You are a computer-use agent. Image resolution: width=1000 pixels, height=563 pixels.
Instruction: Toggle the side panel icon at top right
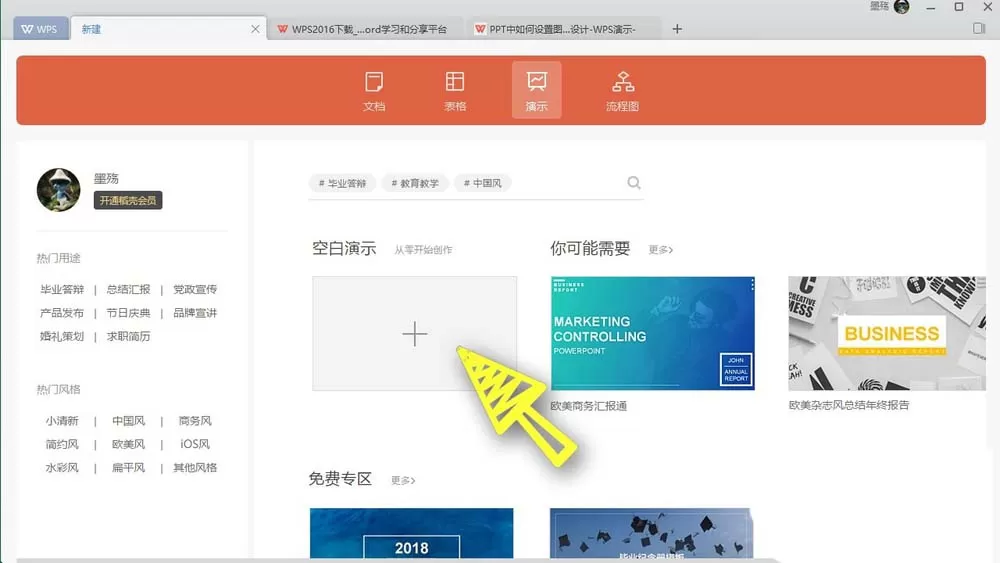click(x=979, y=28)
